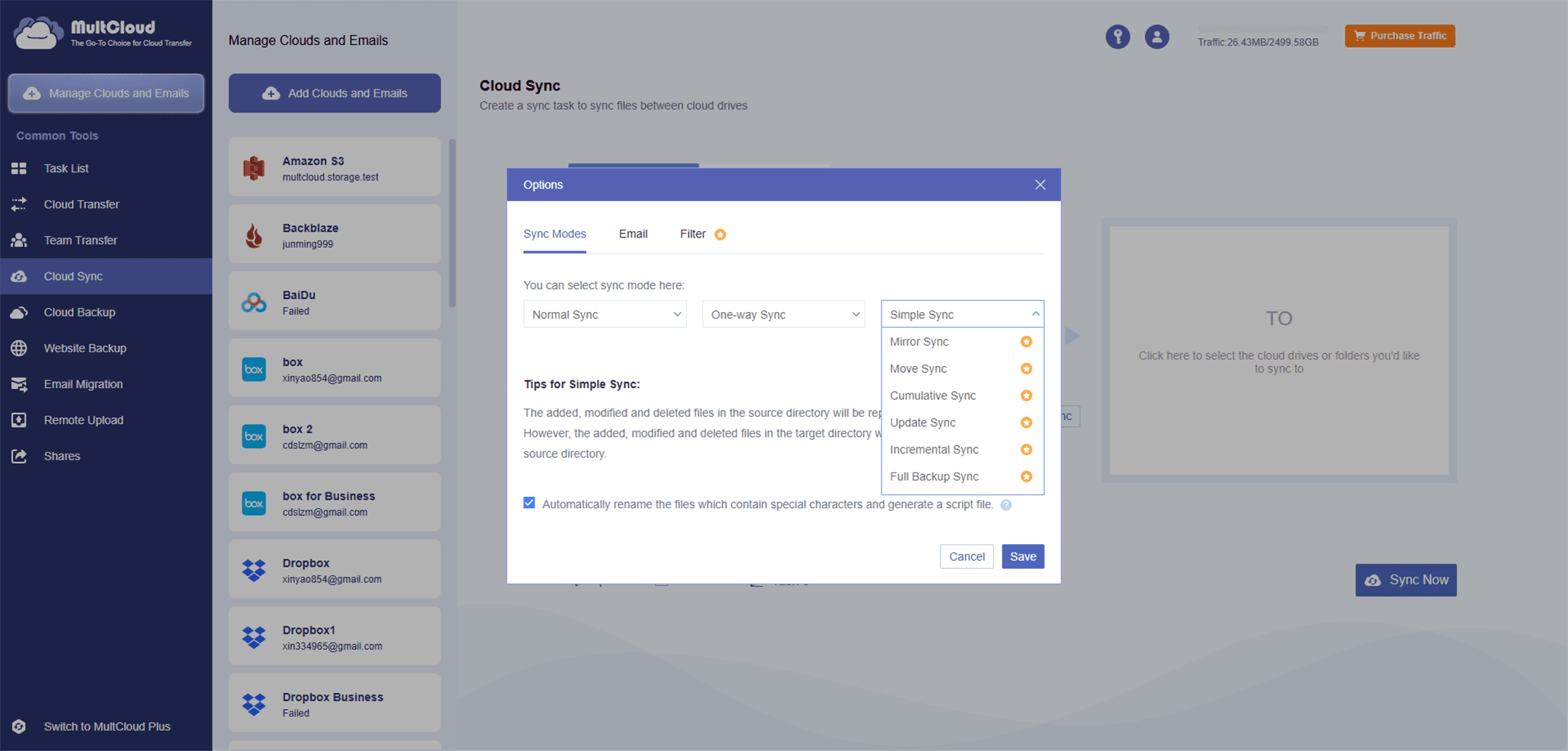1568x751 pixels.
Task: Click the Team Transfer people icon
Action: (x=19, y=240)
